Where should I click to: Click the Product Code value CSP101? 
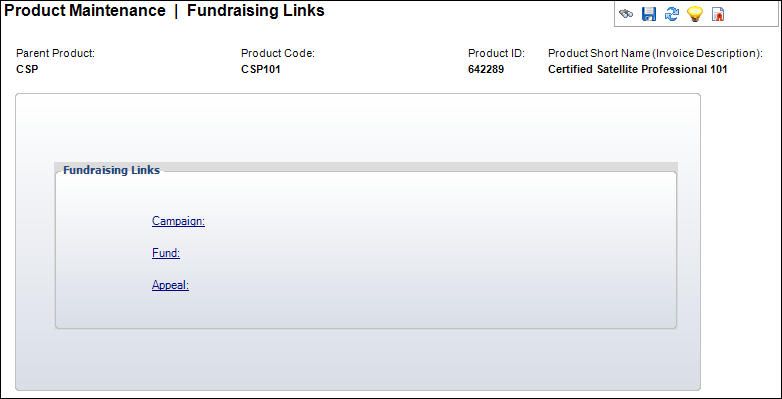(x=261, y=69)
